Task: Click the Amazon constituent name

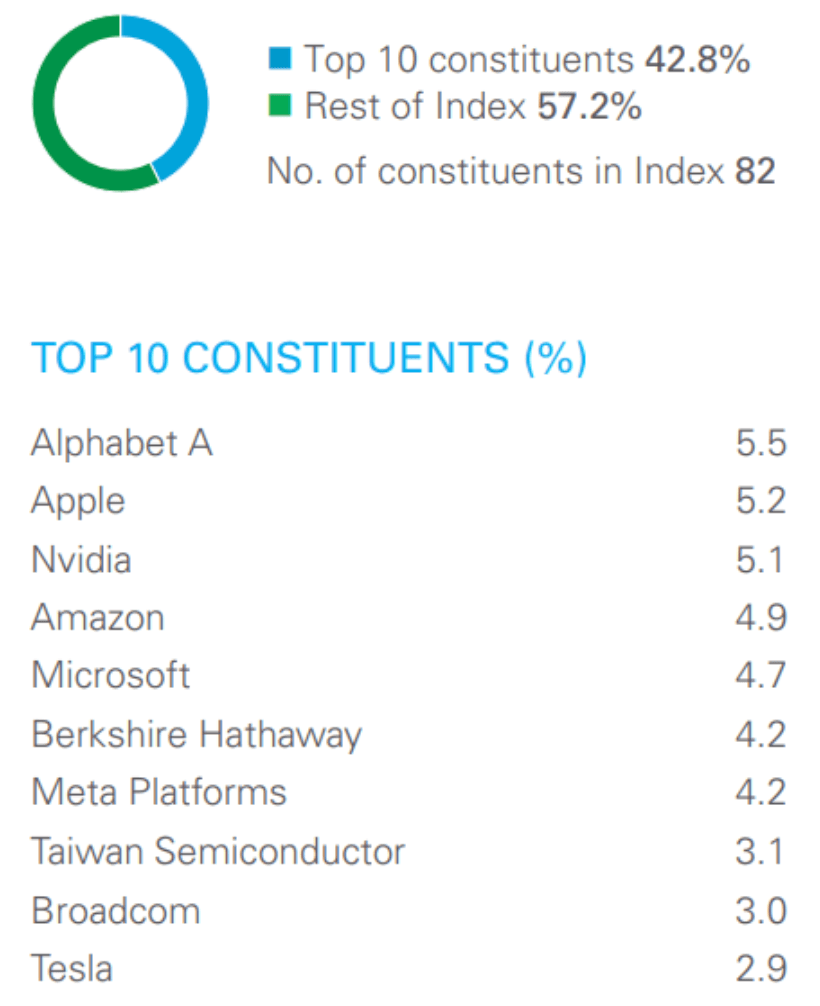Action: (98, 617)
